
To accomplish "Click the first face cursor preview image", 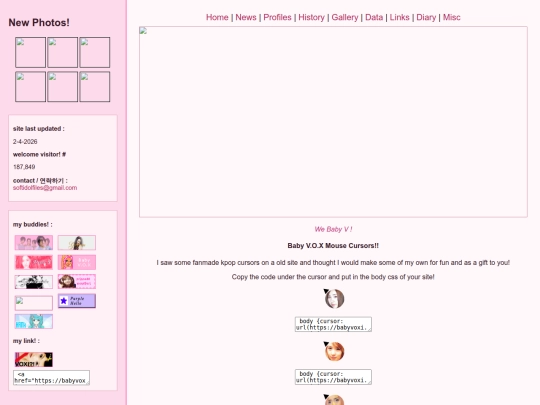I will point(334,299).
